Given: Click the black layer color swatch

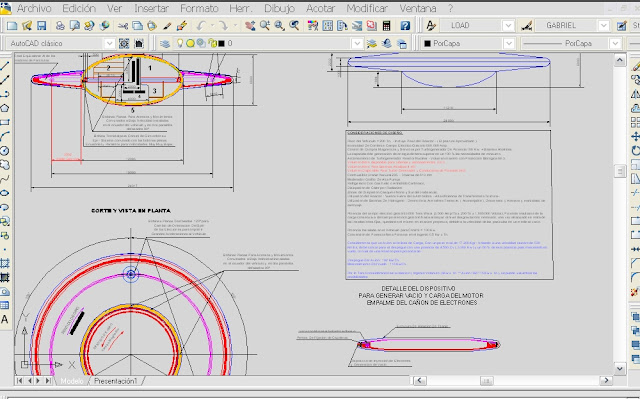Looking at the screenshot, I should (221, 43).
